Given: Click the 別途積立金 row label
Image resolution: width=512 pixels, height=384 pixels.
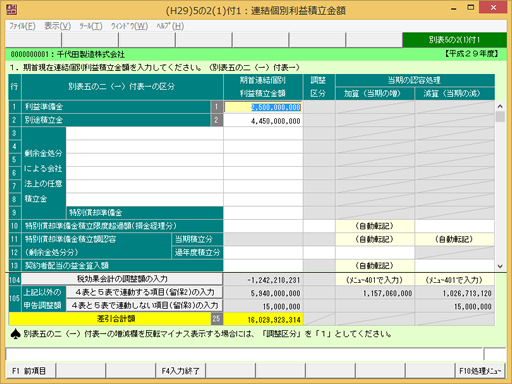Looking at the screenshot, I should pos(44,120).
